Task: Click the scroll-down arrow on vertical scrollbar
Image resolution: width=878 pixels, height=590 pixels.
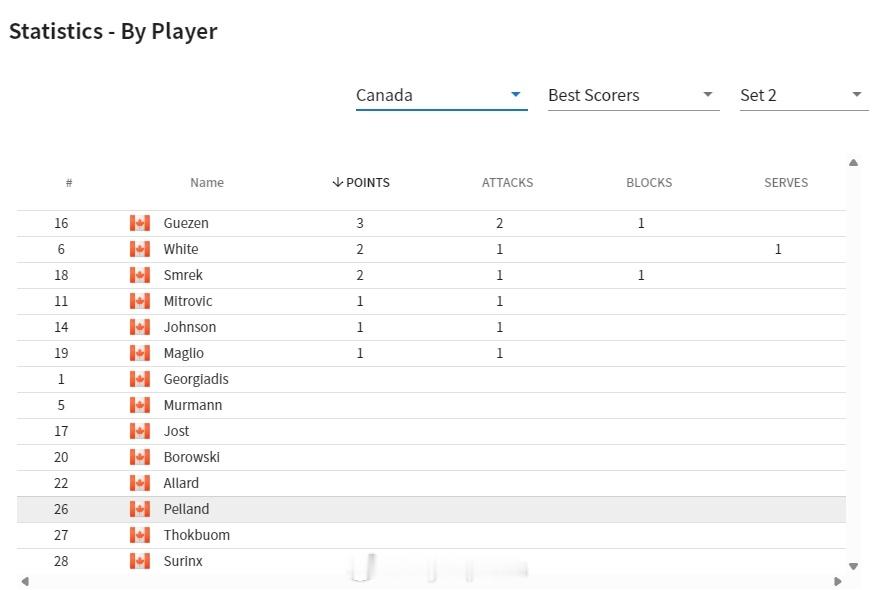Action: click(x=853, y=566)
